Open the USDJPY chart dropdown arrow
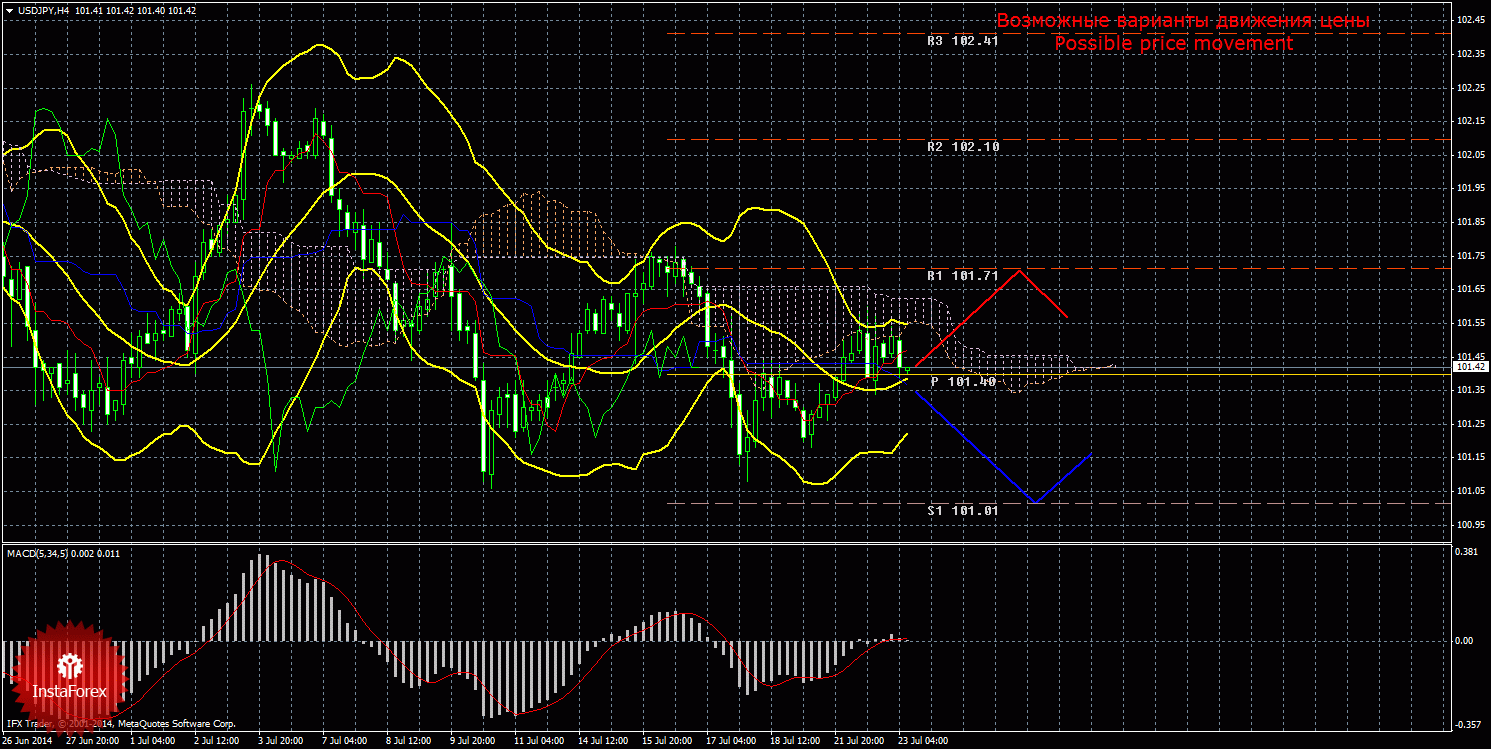The width and height of the screenshot is (1491, 749). point(8,10)
